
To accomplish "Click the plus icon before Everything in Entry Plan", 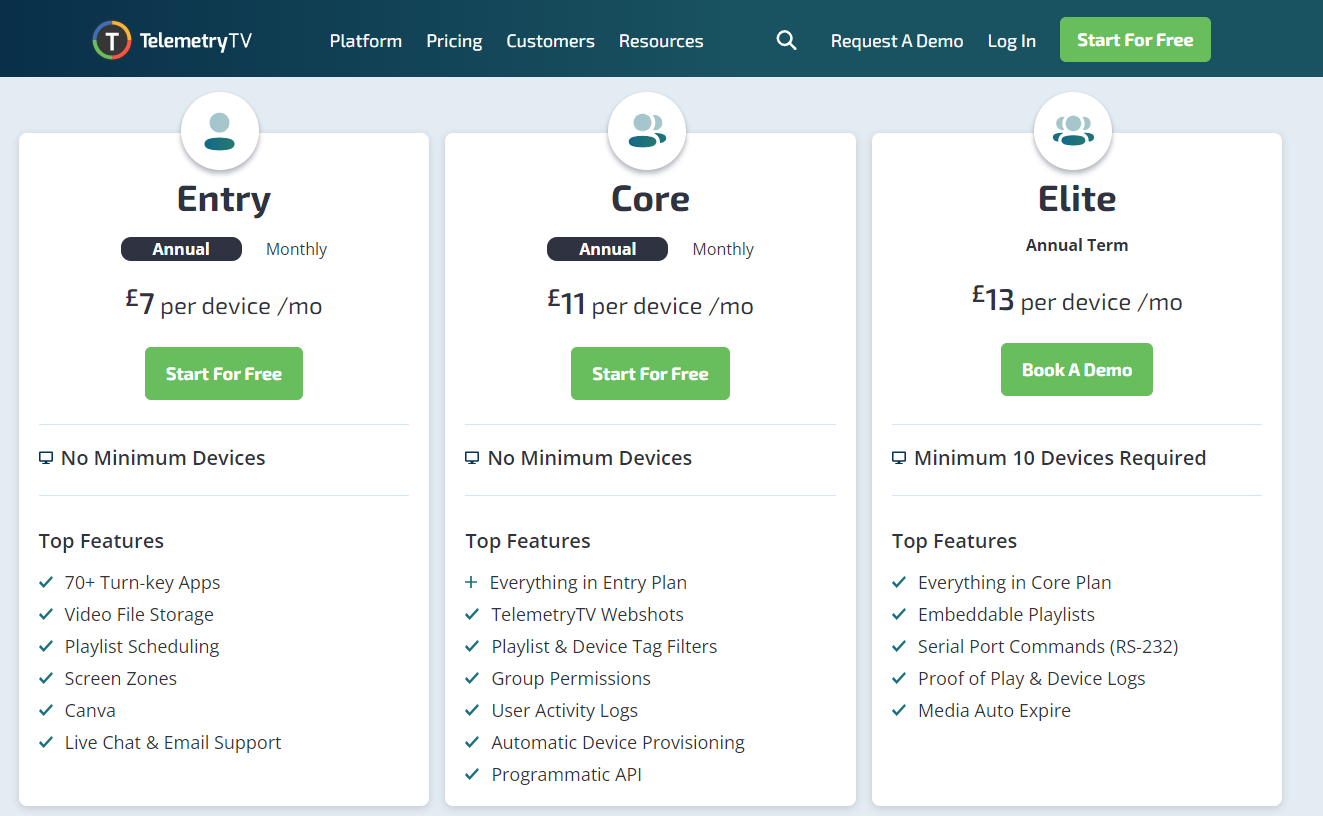I will pos(472,582).
